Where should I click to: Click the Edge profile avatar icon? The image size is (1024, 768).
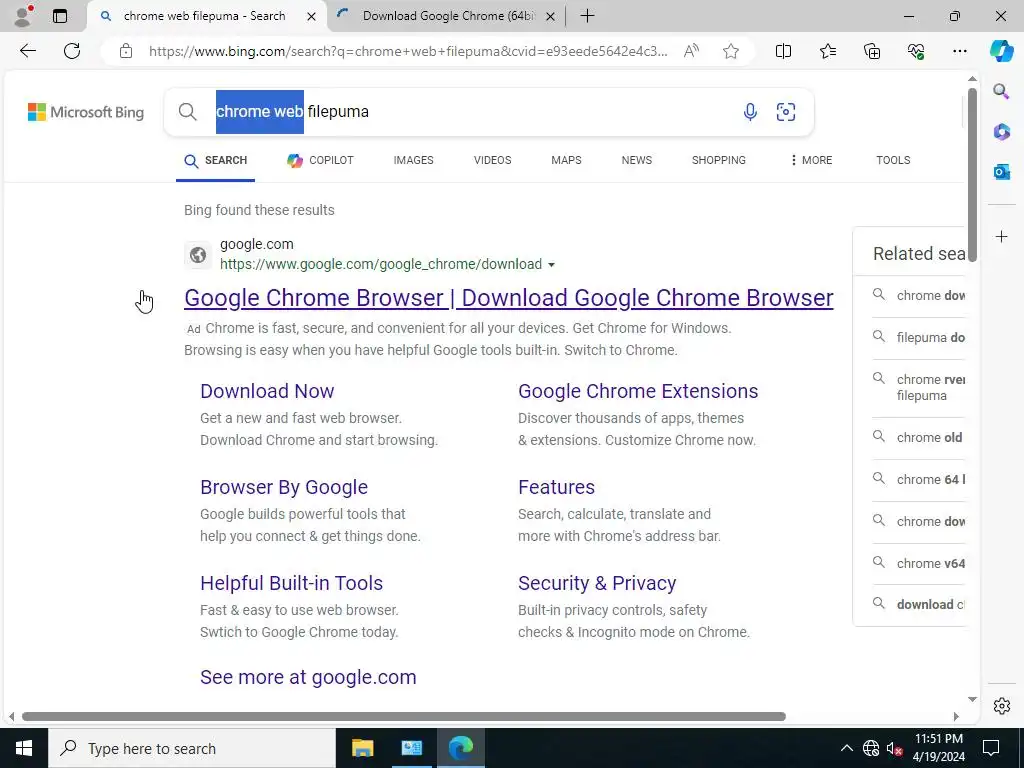23,16
